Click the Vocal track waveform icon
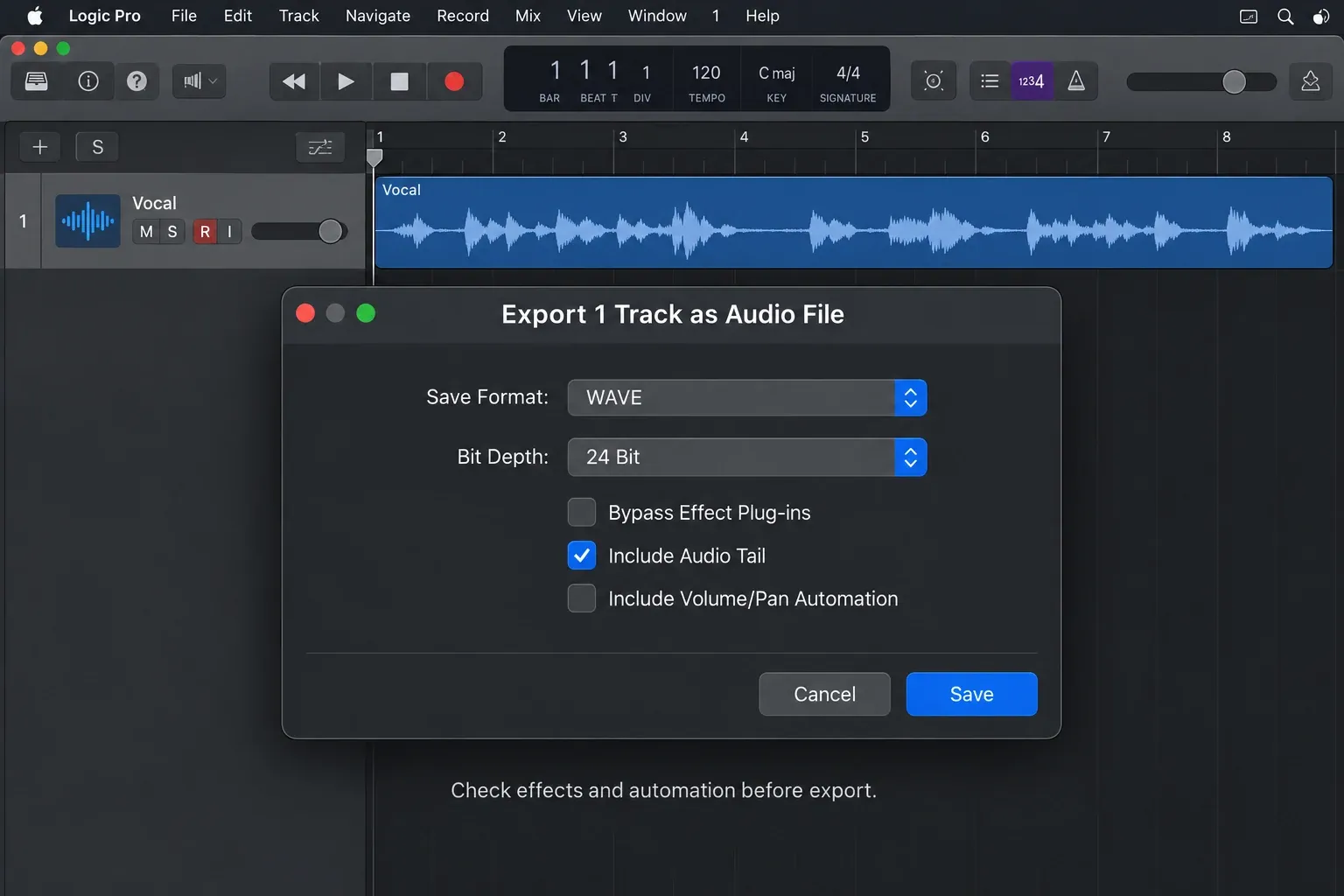The width and height of the screenshot is (1344, 896). point(87,220)
